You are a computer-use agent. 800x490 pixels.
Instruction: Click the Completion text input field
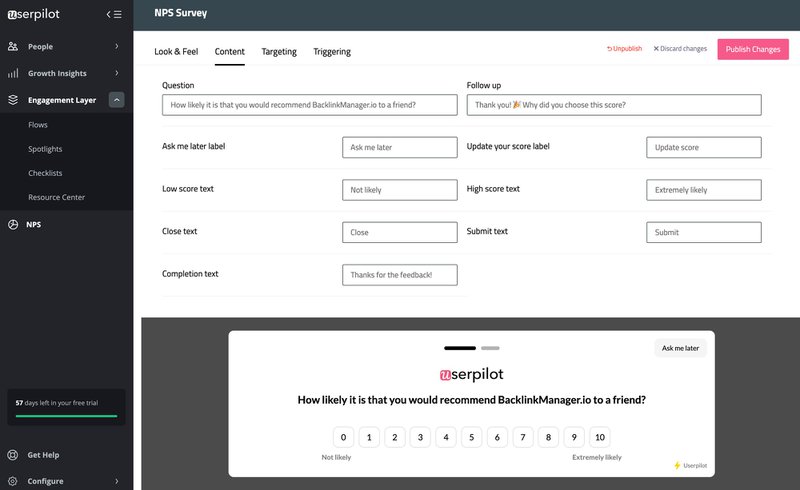[400, 275]
